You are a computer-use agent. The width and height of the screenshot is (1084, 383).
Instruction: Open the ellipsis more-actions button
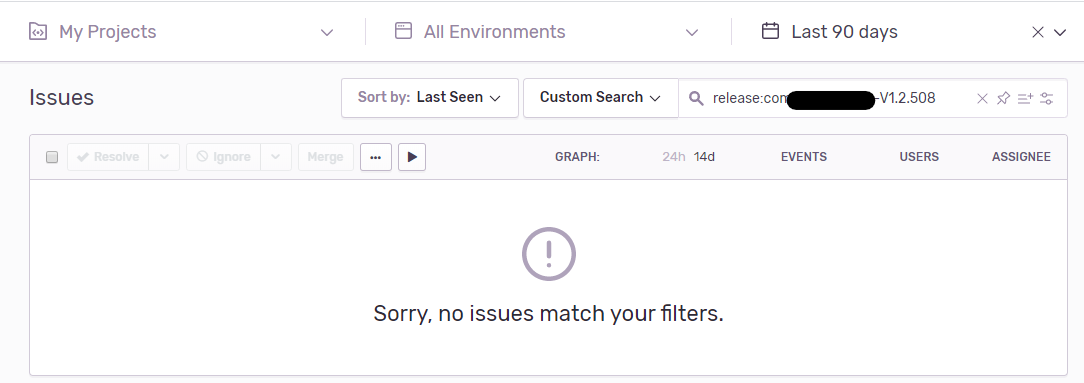click(x=375, y=157)
